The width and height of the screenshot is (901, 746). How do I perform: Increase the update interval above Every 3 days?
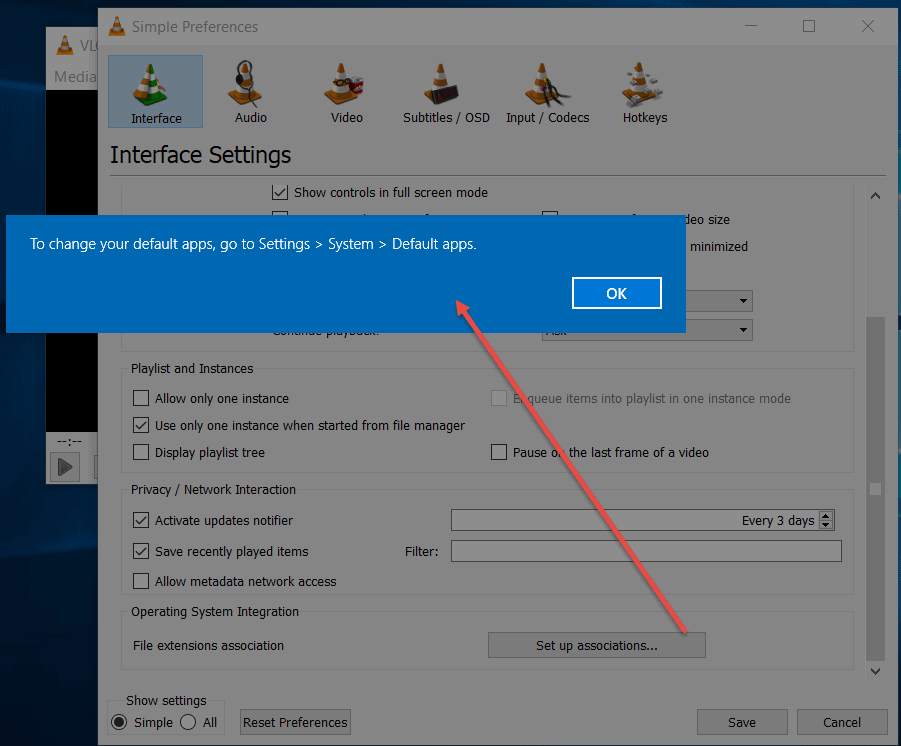tap(826, 516)
